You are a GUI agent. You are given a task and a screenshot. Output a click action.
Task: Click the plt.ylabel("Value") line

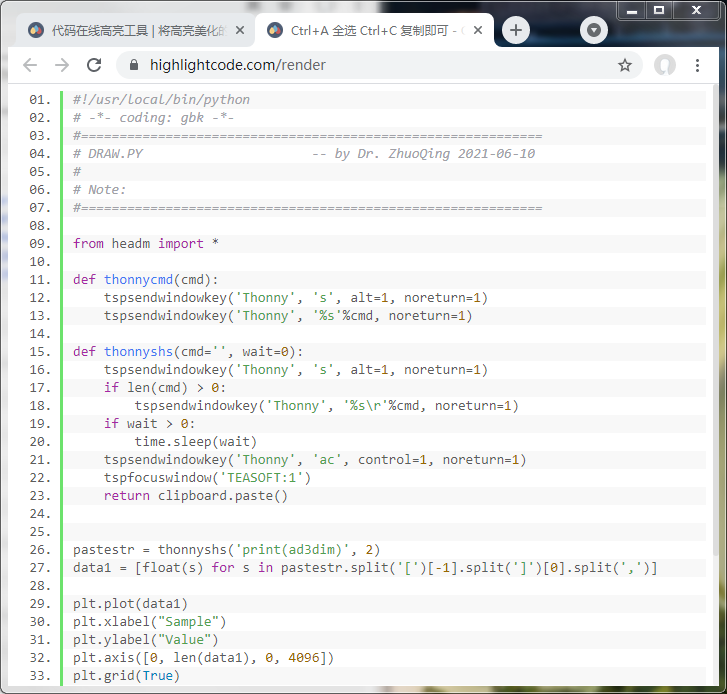click(146, 640)
